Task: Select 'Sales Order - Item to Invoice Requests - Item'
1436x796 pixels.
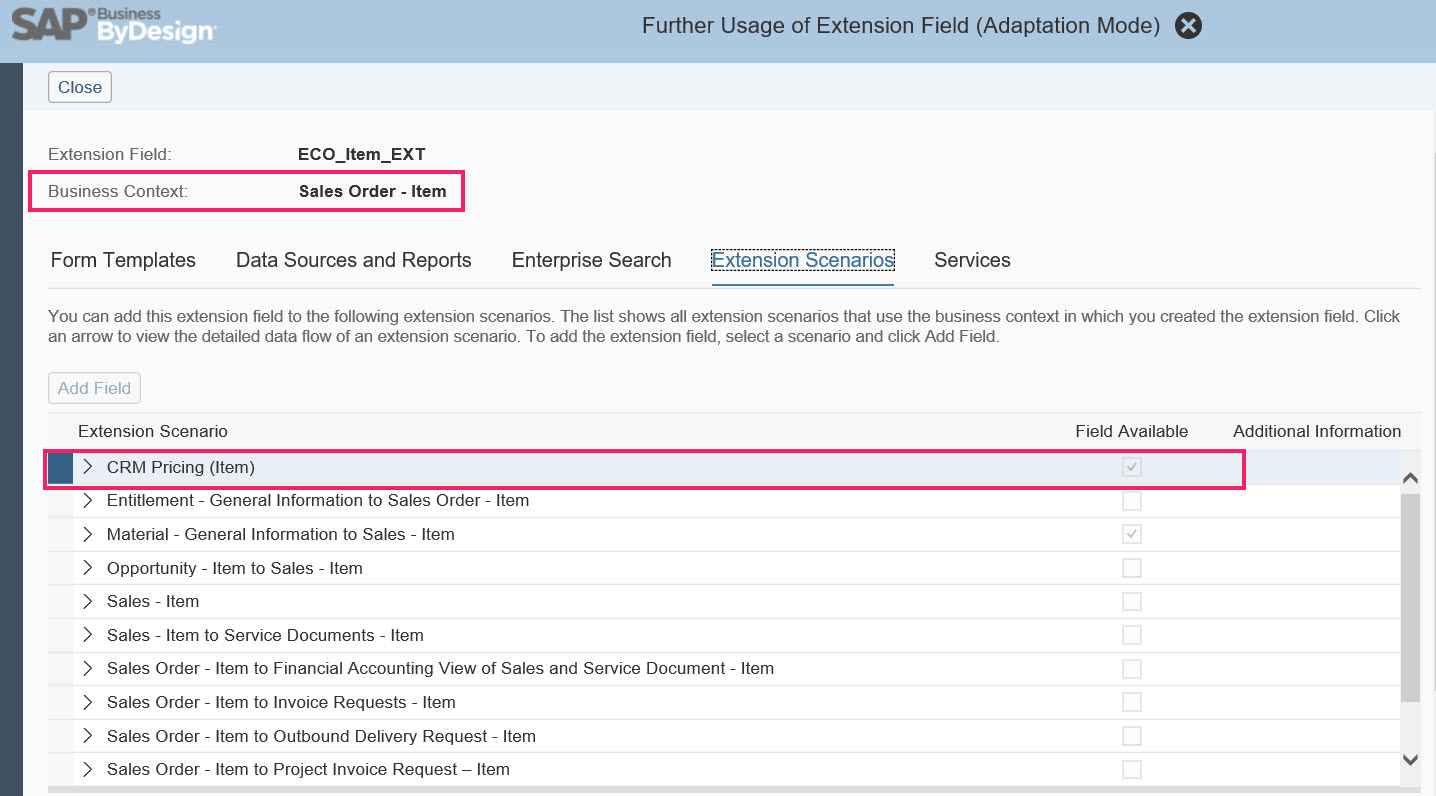Action: click(x=281, y=702)
